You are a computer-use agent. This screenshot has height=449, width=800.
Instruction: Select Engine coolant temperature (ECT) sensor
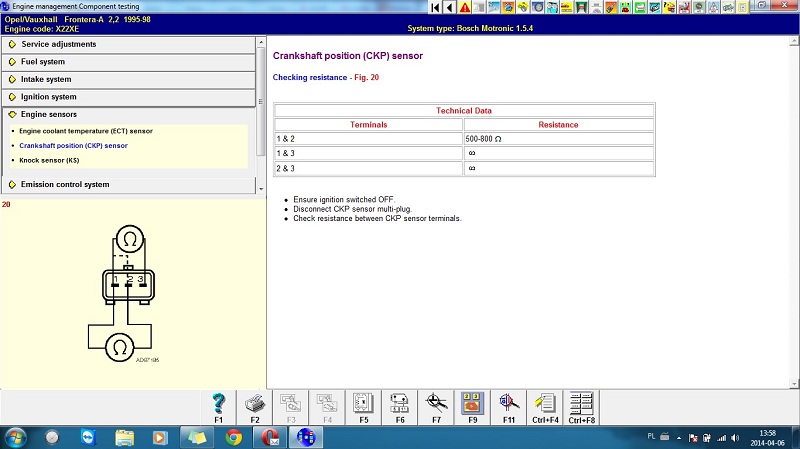[x=86, y=131]
